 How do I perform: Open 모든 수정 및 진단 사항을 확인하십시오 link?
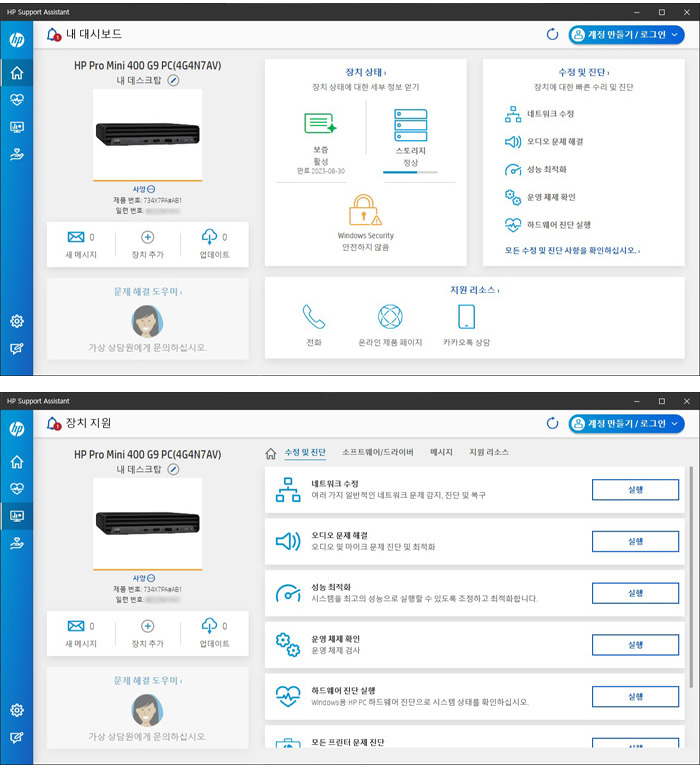click(572, 251)
